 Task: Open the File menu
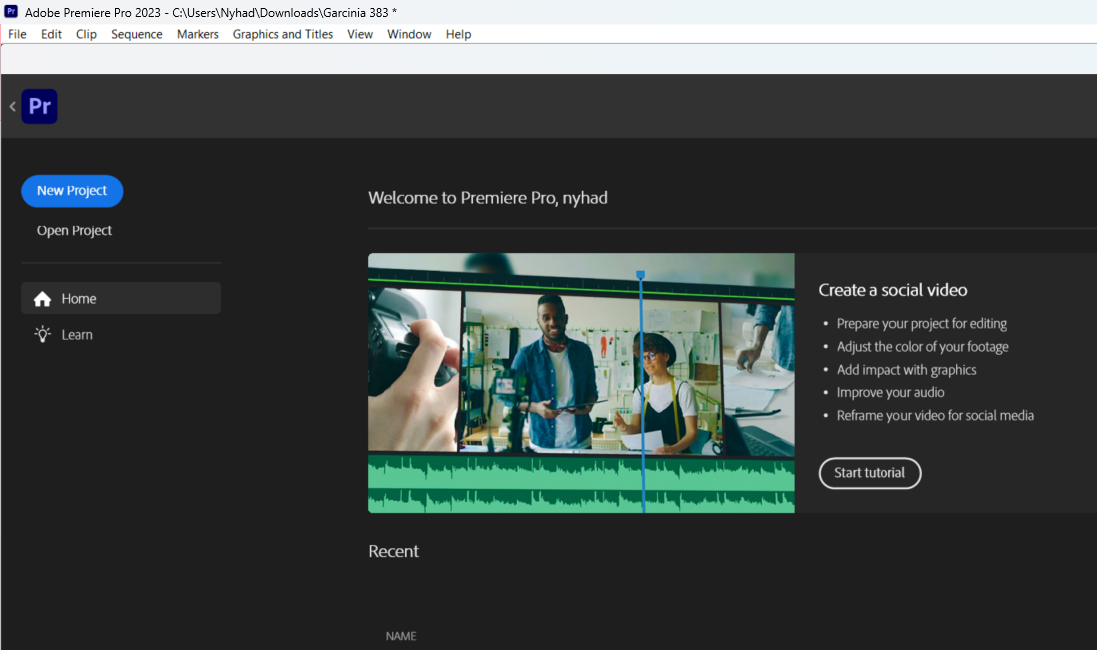tap(17, 34)
